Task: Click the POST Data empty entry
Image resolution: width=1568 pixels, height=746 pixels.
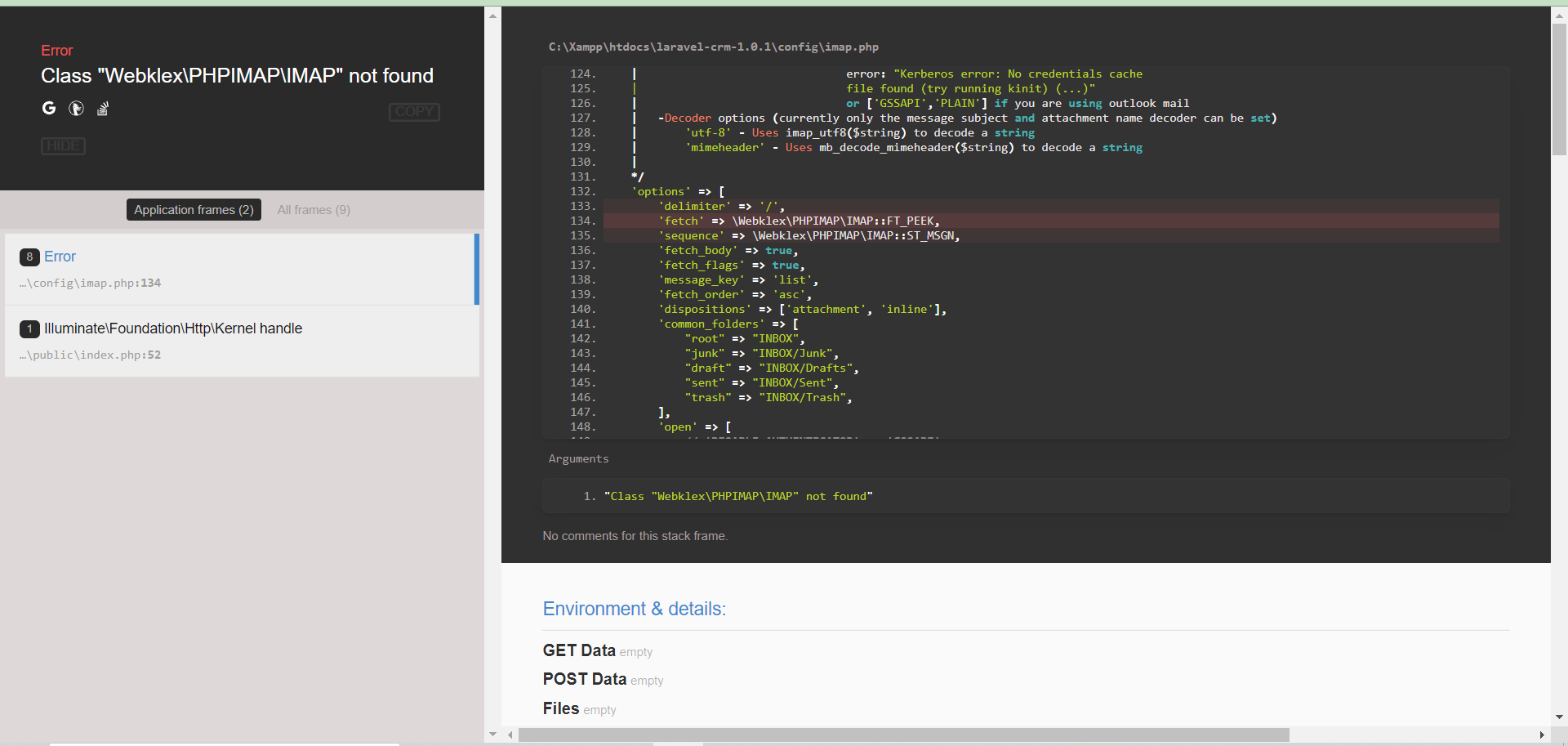Action: [648, 680]
